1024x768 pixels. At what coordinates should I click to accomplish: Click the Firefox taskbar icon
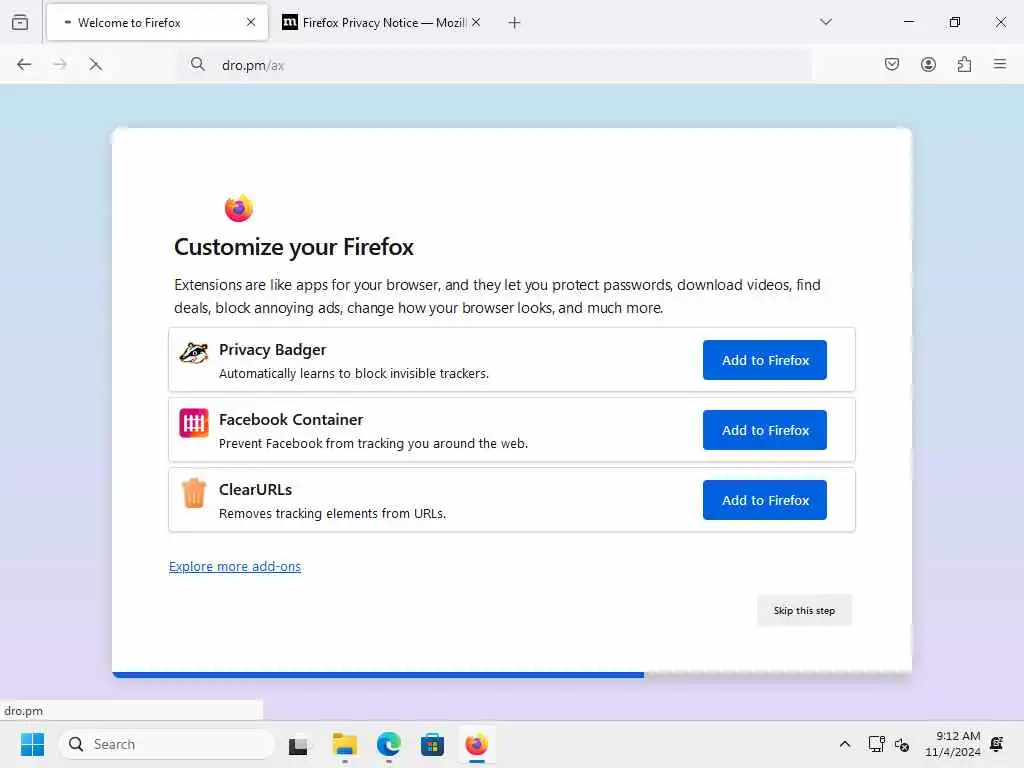(x=476, y=744)
